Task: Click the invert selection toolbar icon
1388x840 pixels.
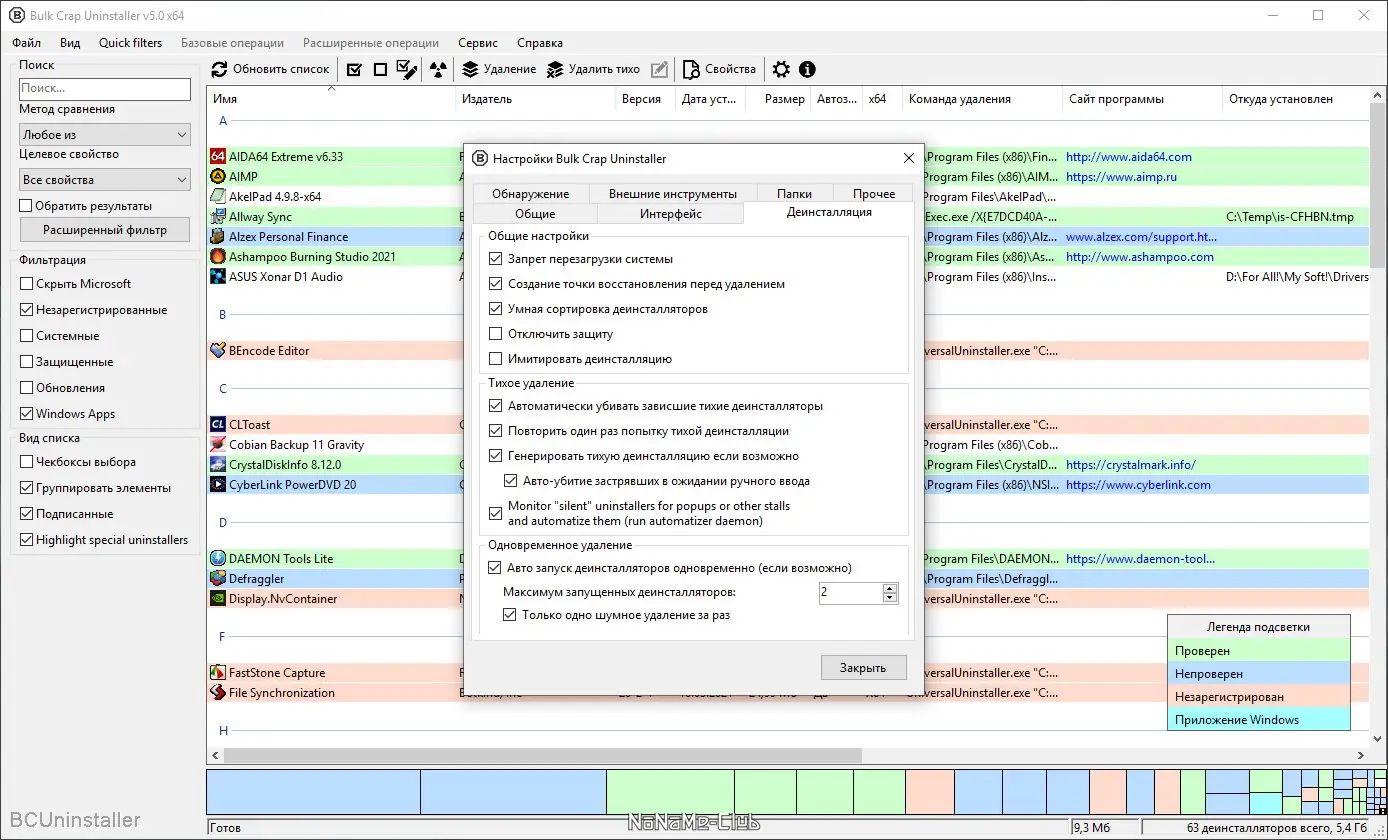Action: click(406, 69)
